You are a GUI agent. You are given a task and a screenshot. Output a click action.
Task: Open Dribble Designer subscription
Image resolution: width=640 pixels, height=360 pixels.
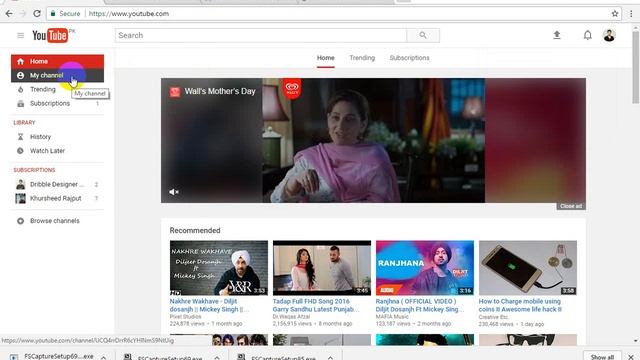(58, 184)
